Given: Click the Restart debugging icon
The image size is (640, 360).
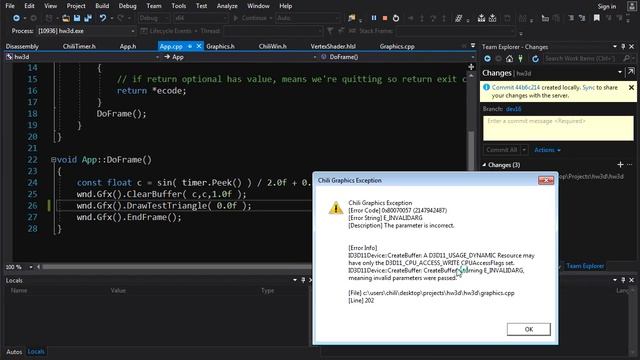Looking at the screenshot, I should click(396, 18).
